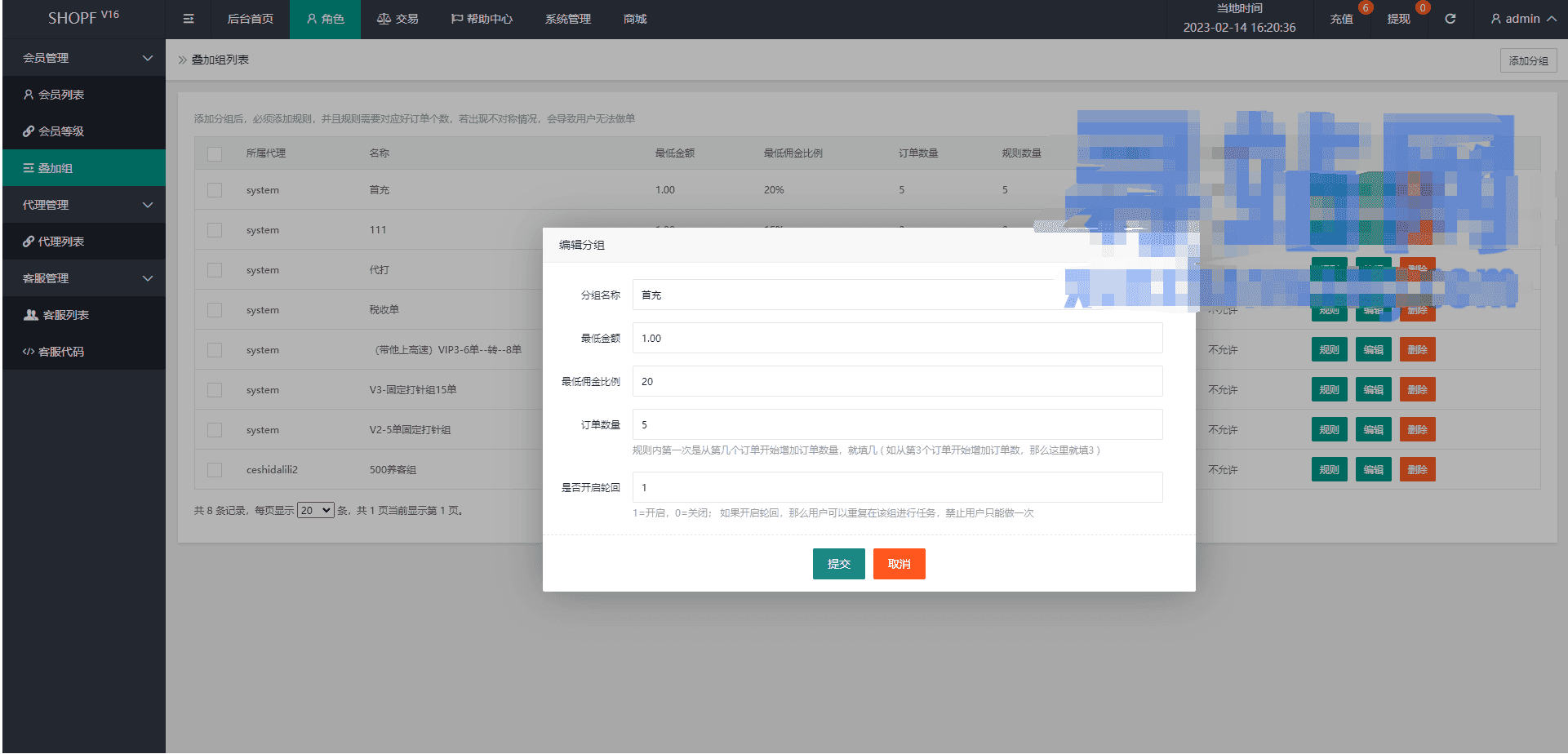The height and width of the screenshot is (754, 1568).
Task: Open 会员列表 in the sidebar
Action: 61,95
